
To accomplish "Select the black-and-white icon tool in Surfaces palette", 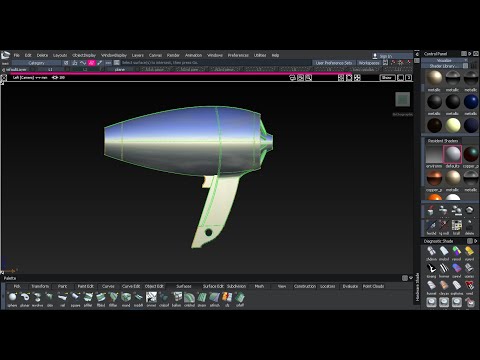I will [151, 297].
